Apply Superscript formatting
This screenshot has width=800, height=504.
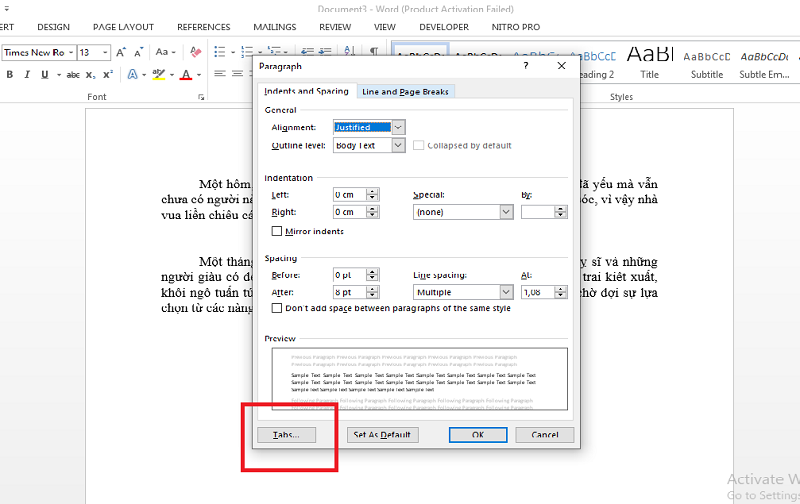pyautogui.click(x=108, y=74)
